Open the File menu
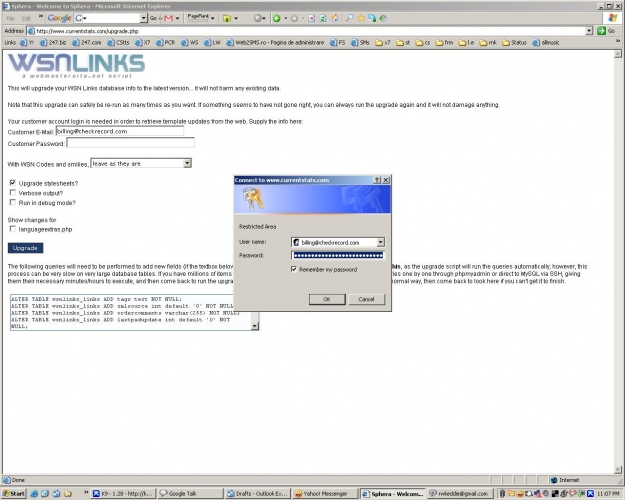The width and height of the screenshot is (625, 500). coord(11,18)
